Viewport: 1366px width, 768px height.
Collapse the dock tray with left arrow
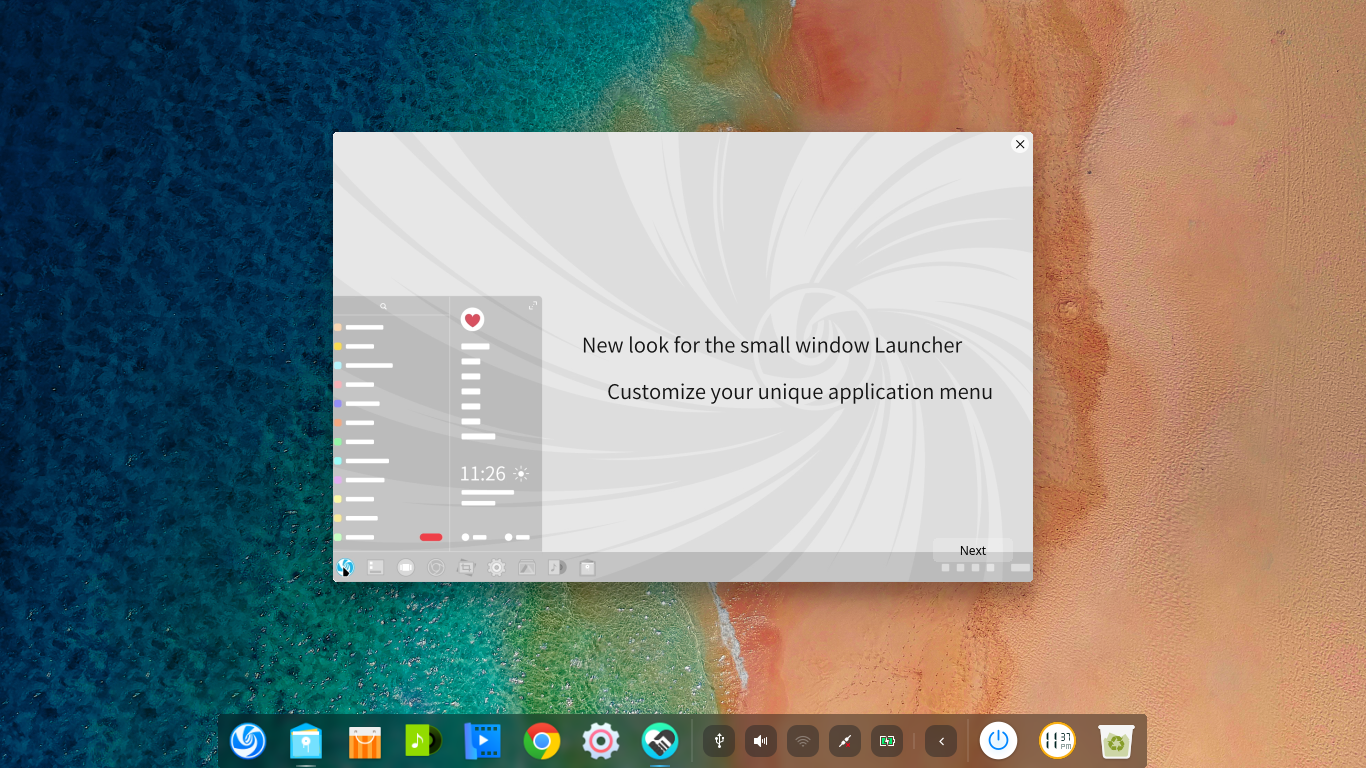[x=941, y=741]
